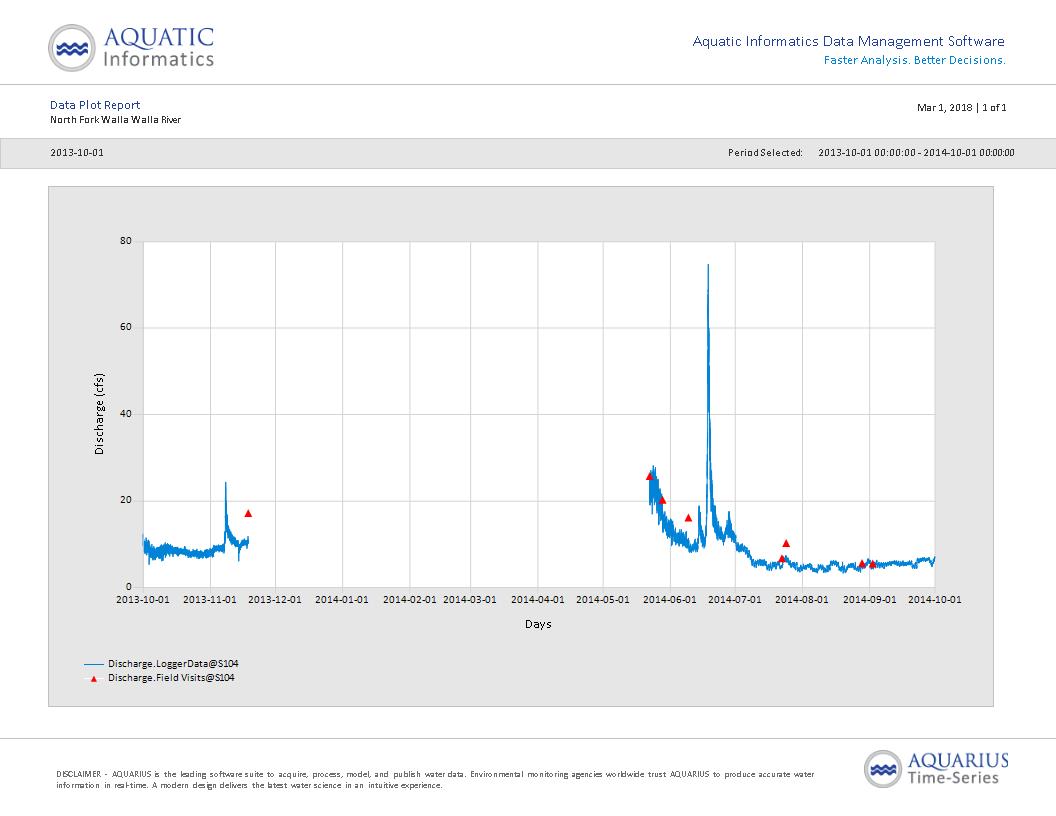Click the red triangle legend marker
Screen dimensions: 1056x816
94,679
